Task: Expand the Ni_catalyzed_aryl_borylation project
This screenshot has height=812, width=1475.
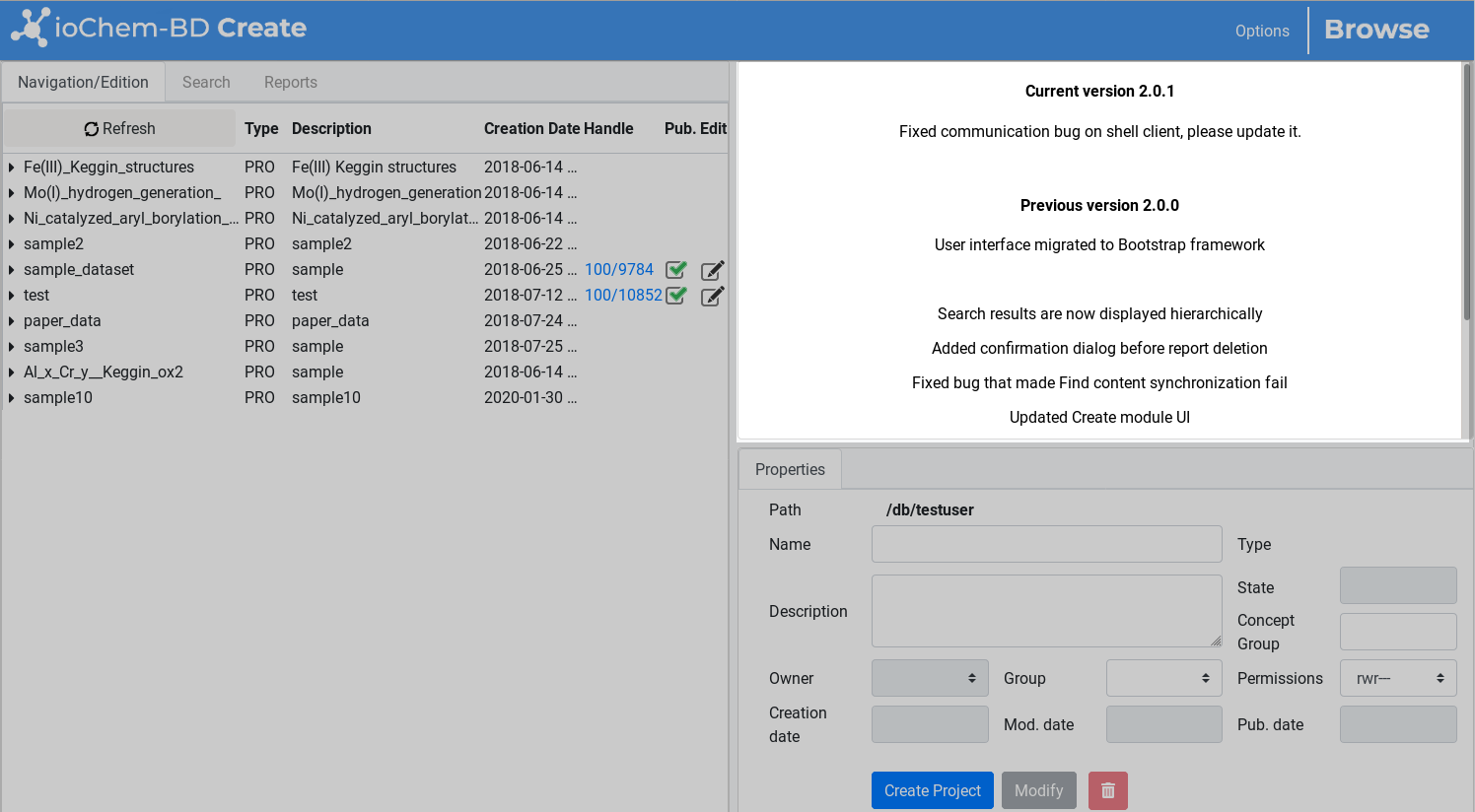Action: point(11,219)
